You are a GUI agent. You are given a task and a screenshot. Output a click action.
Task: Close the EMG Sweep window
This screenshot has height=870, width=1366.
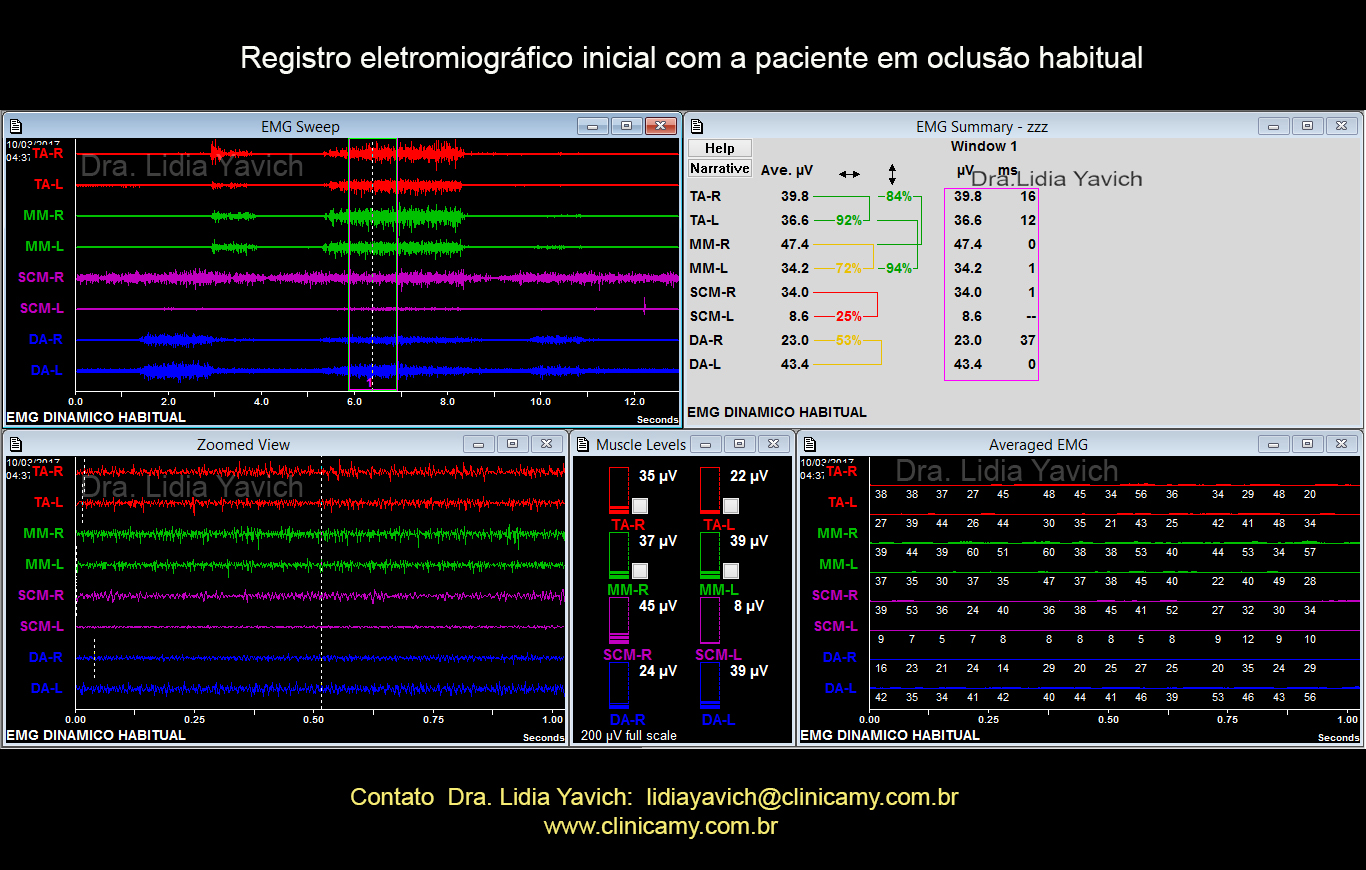click(660, 126)
